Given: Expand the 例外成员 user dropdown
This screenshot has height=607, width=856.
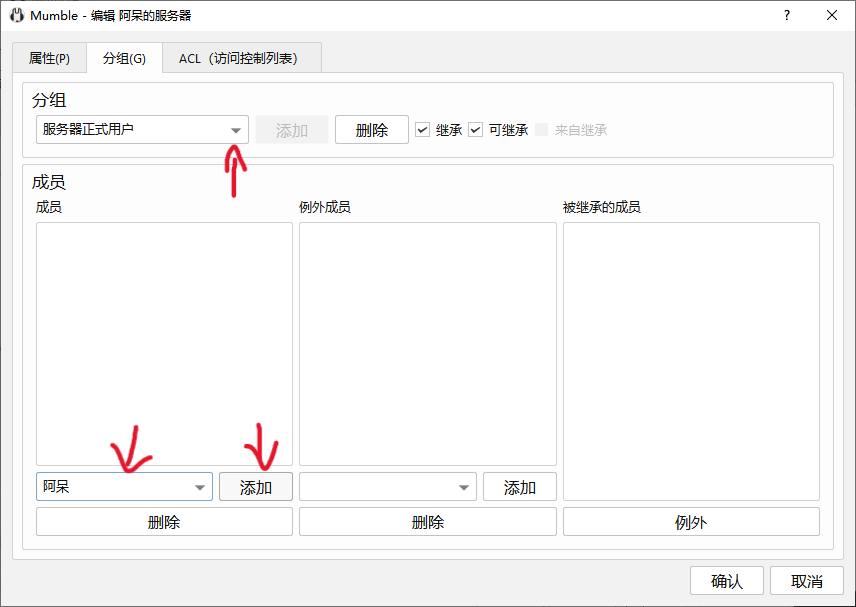Looking at the screenshot, I should click(463, 487).
